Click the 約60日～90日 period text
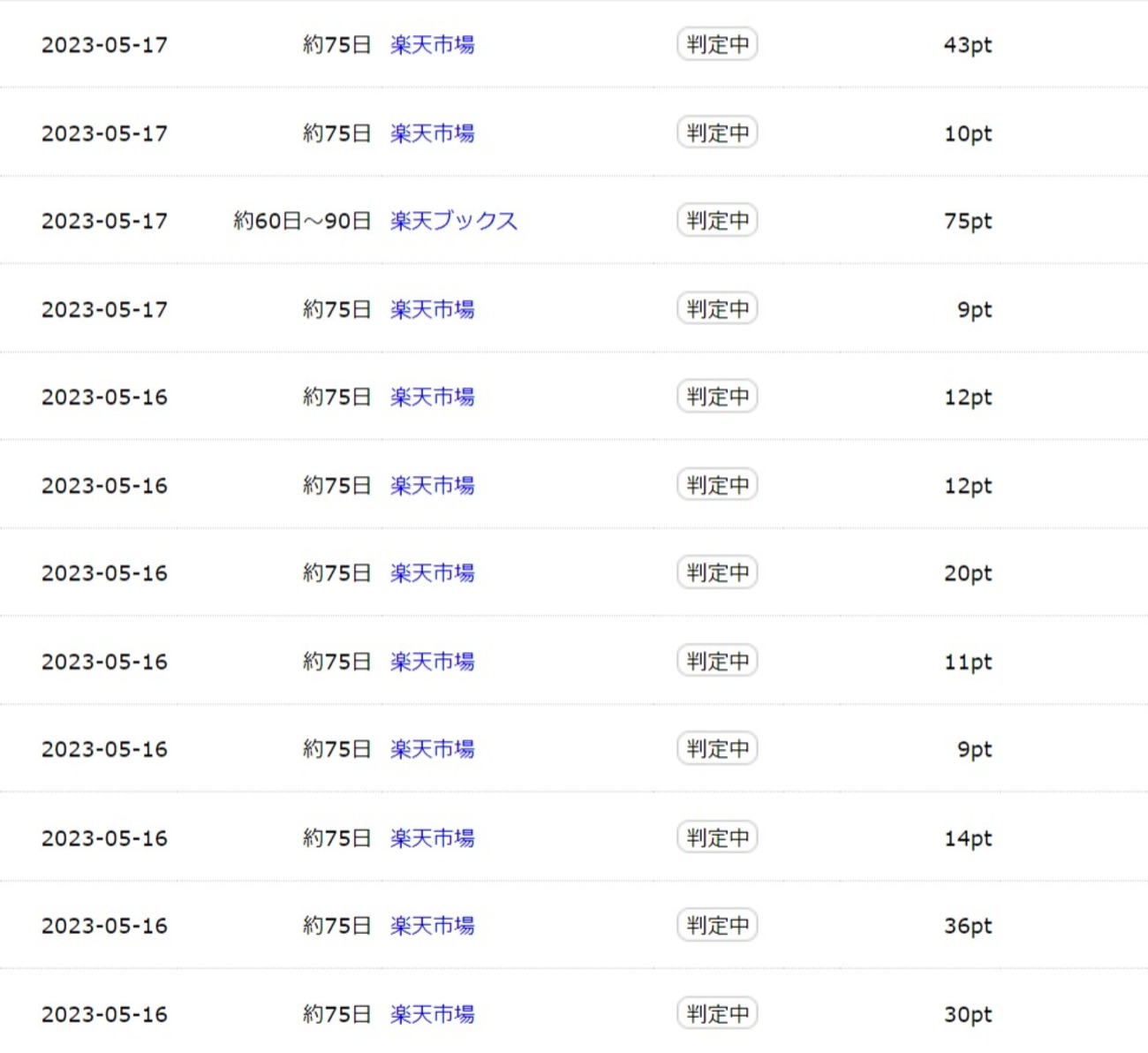The image size is (1148, 1053). point(302,221)
